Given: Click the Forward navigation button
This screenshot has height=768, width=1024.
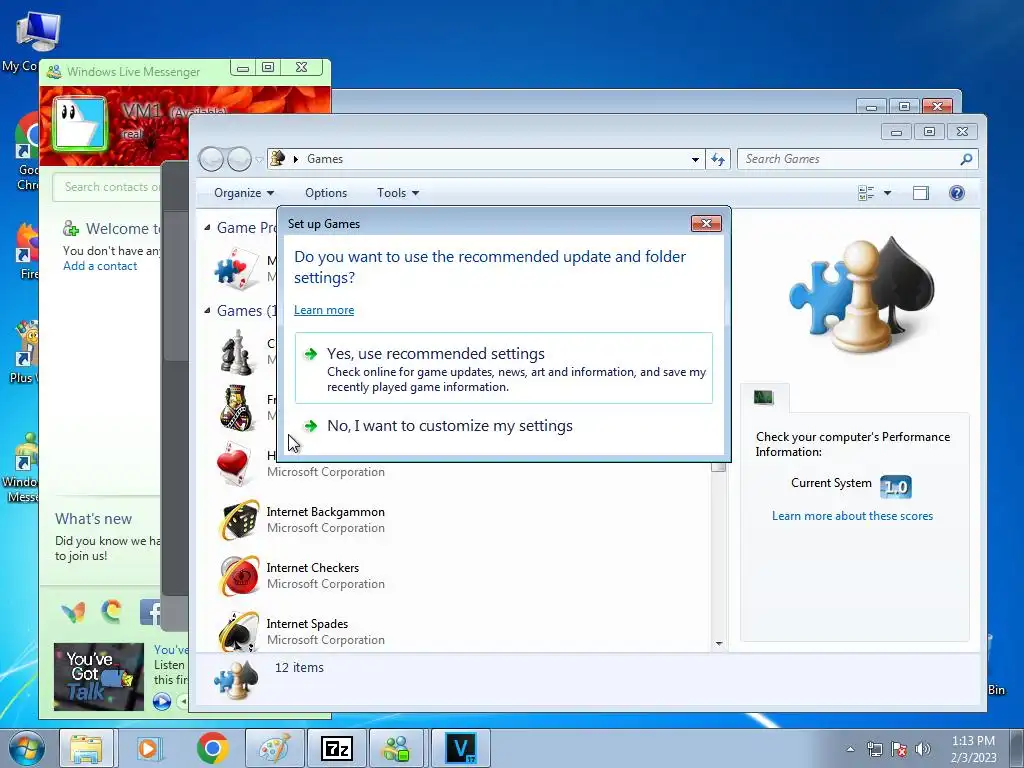Looking at the screenshot, I should click(x=239, y=159).
